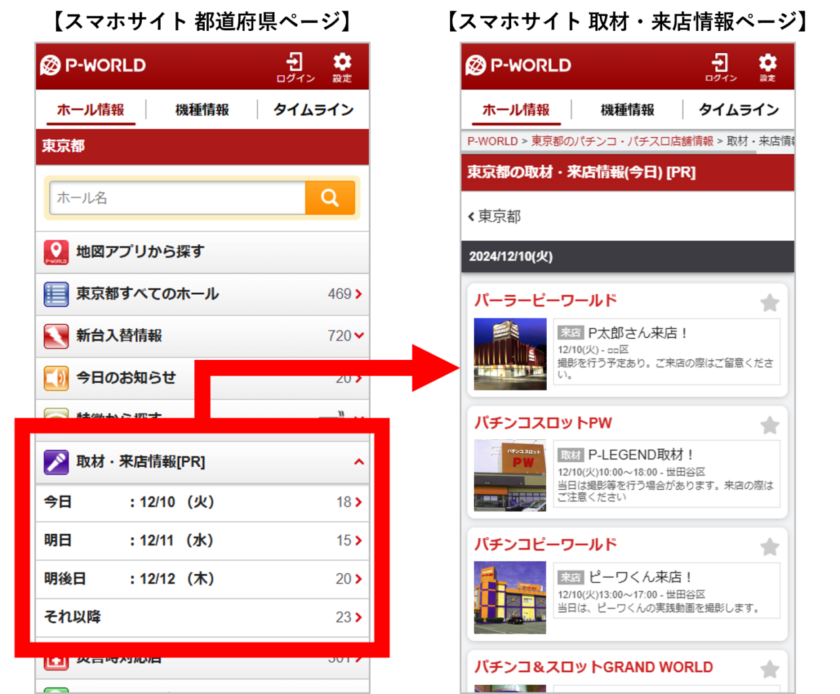Select ホール情報 tab on 取材・来店情報 page
The image size is (840, 694).
[x=516, y=110]
